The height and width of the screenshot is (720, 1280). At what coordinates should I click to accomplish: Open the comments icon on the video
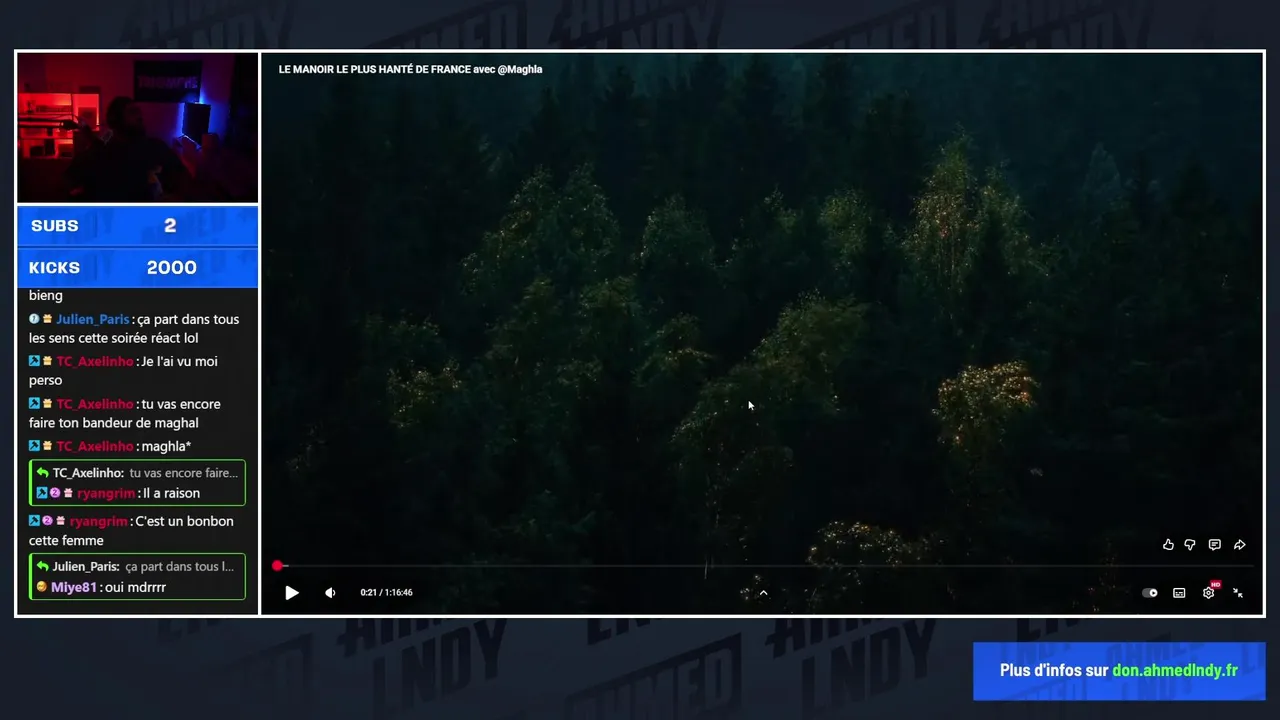1215,545
